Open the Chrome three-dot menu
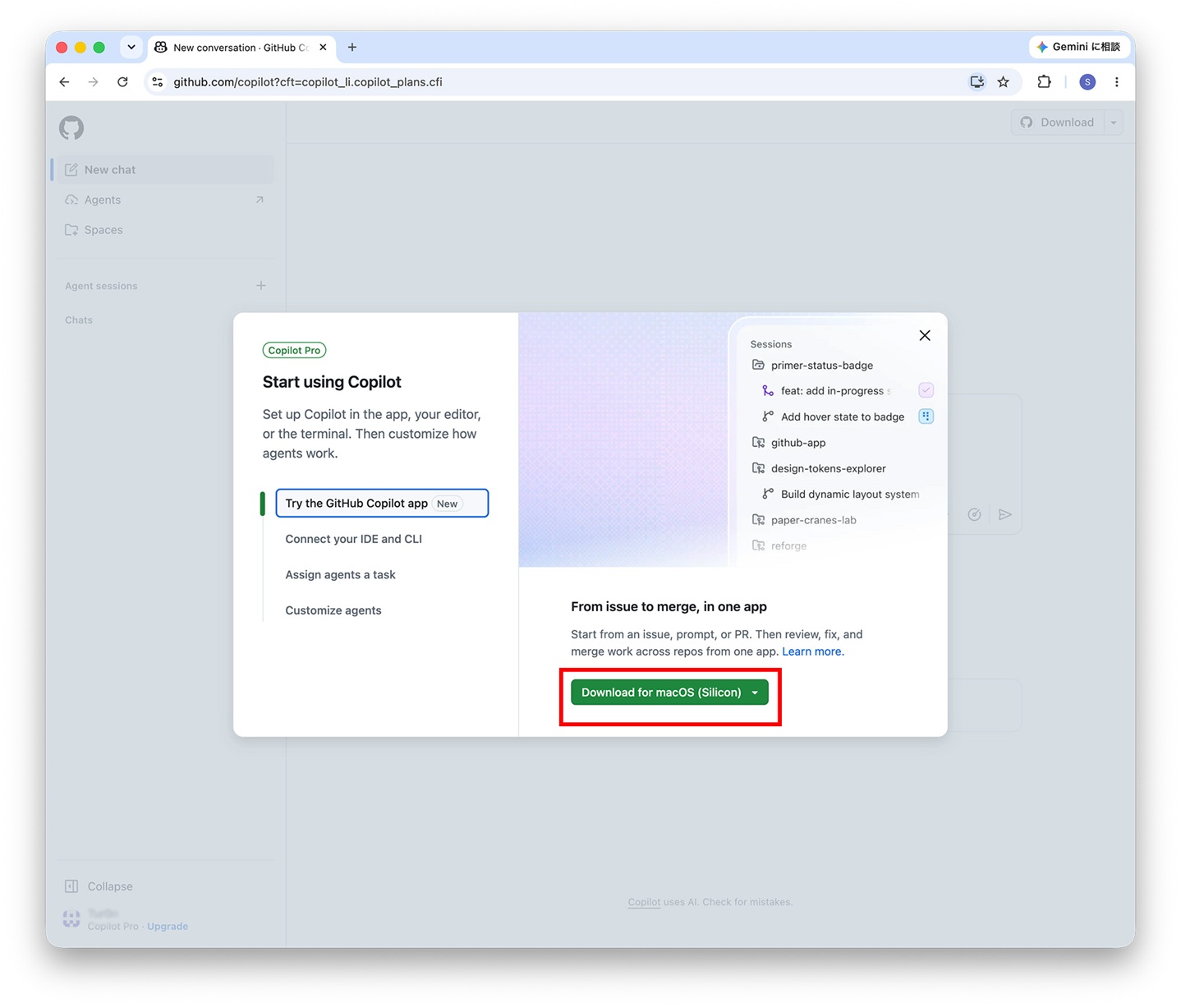Image resolution: width=1181 pixels, height=1008 pixels. coord(1117,82)
